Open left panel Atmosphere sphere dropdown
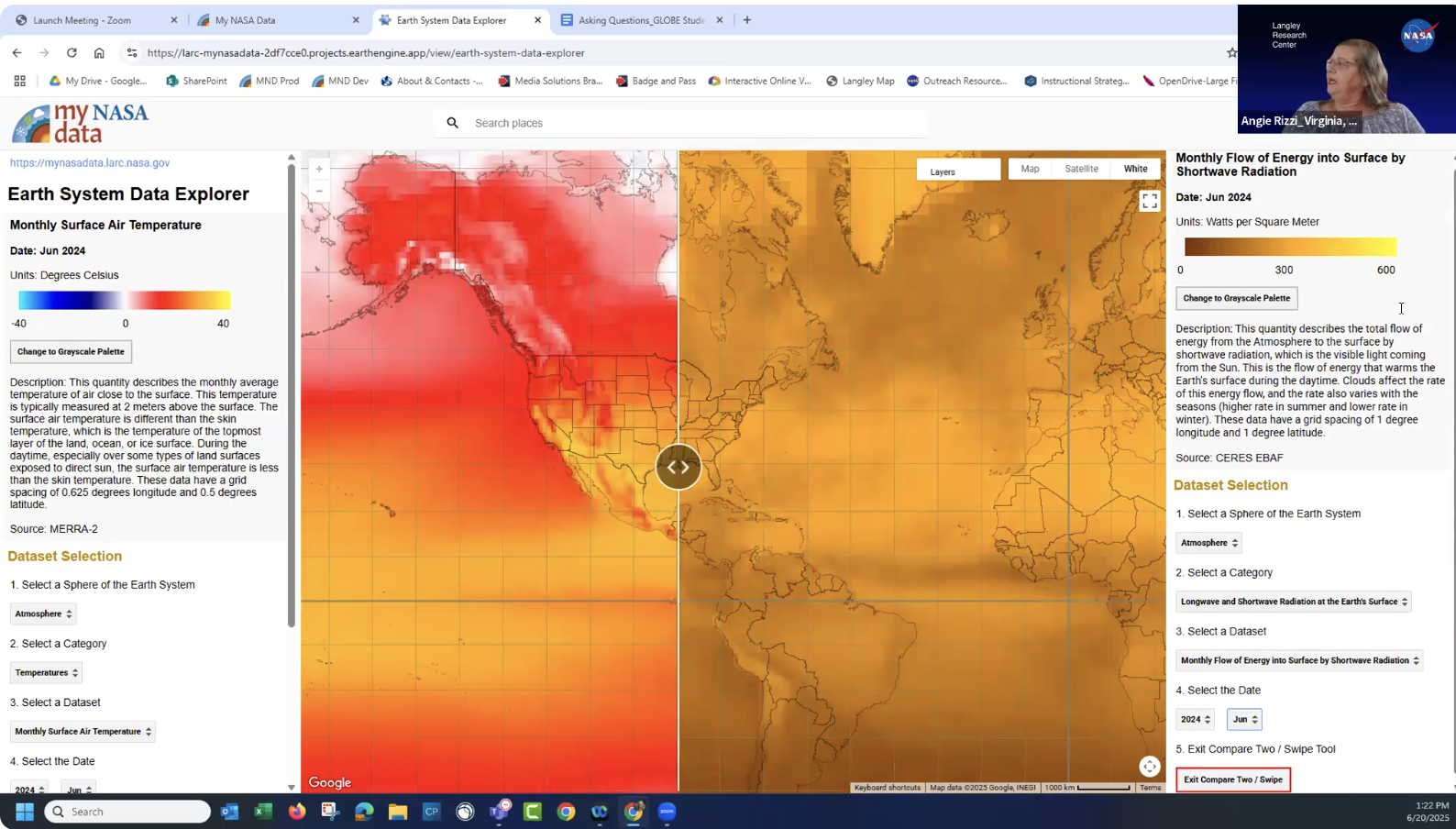This screenshot has height=829, width=1456. [x=43, y=613]
